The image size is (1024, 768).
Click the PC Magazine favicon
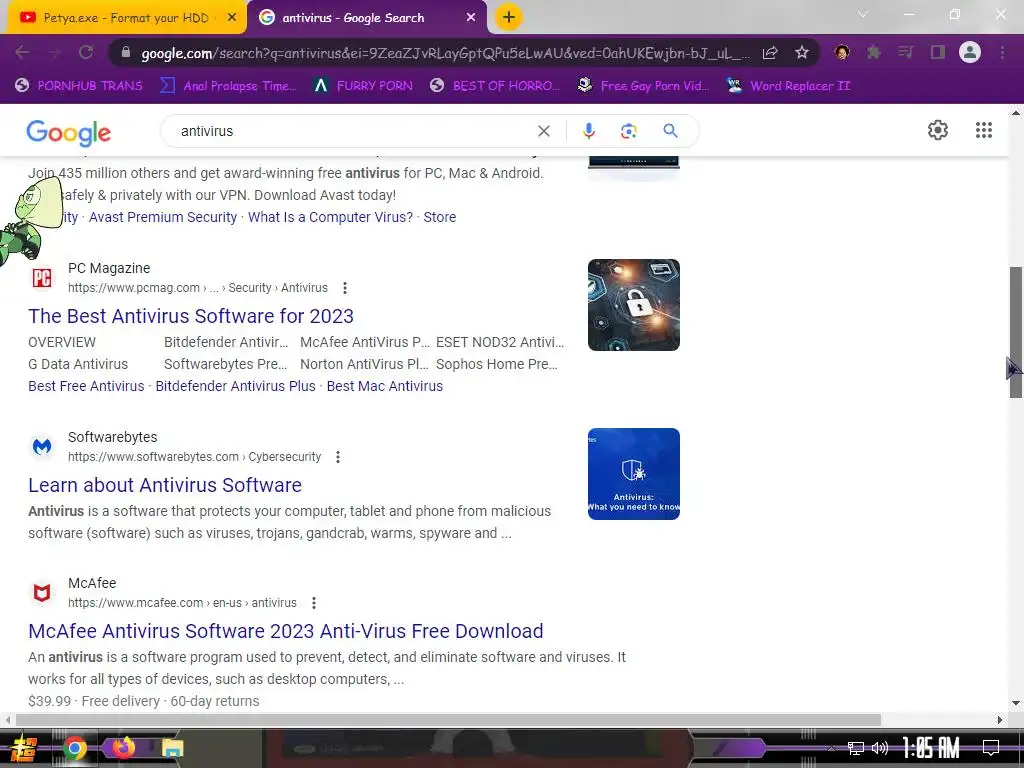(42, 278)
